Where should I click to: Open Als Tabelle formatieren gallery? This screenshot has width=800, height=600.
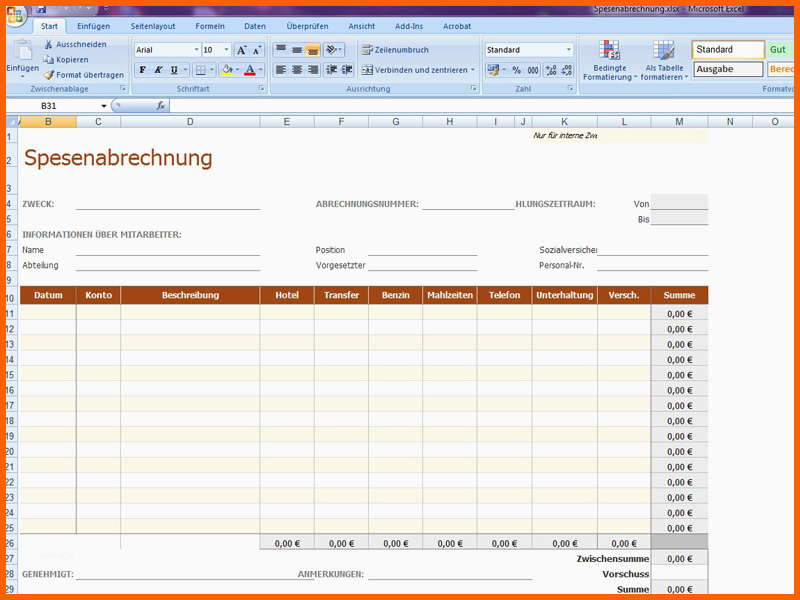tap(664, 60)
